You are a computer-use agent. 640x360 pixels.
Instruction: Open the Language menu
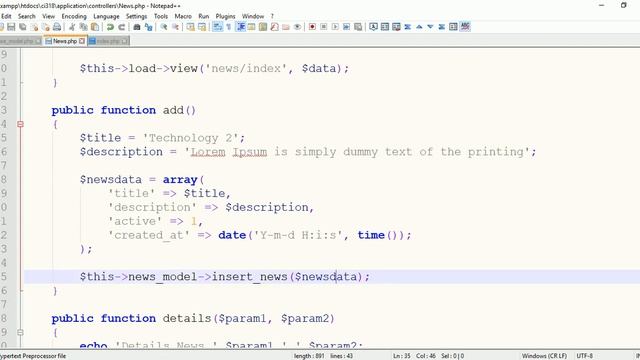(106, 16)
